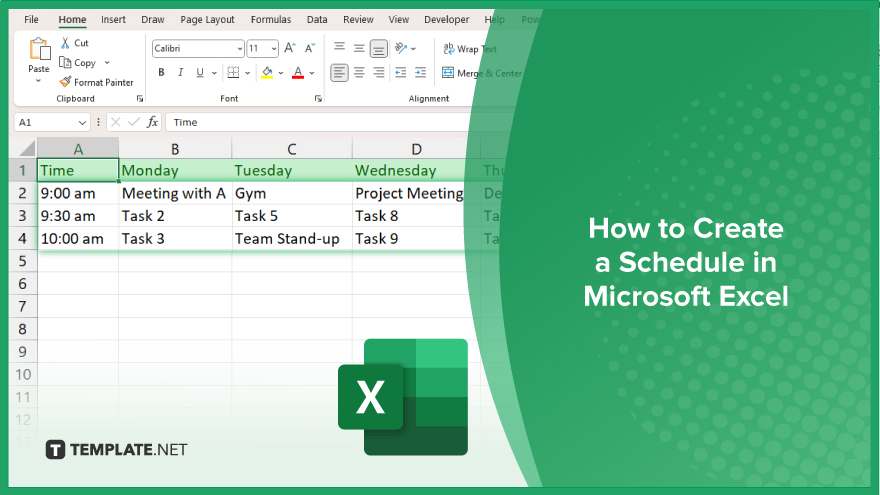Click the Cut scissors icon
This screenshot has width=880, height=495.
(x=66, y=43)
